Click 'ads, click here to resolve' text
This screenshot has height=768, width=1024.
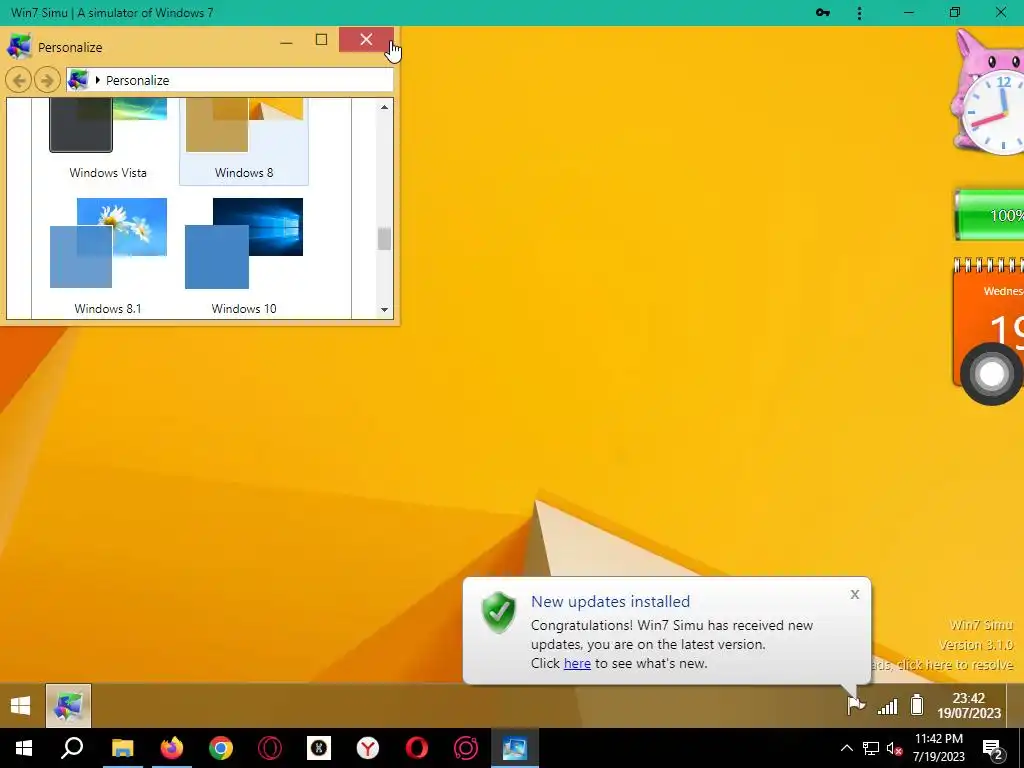pos(942,664)
